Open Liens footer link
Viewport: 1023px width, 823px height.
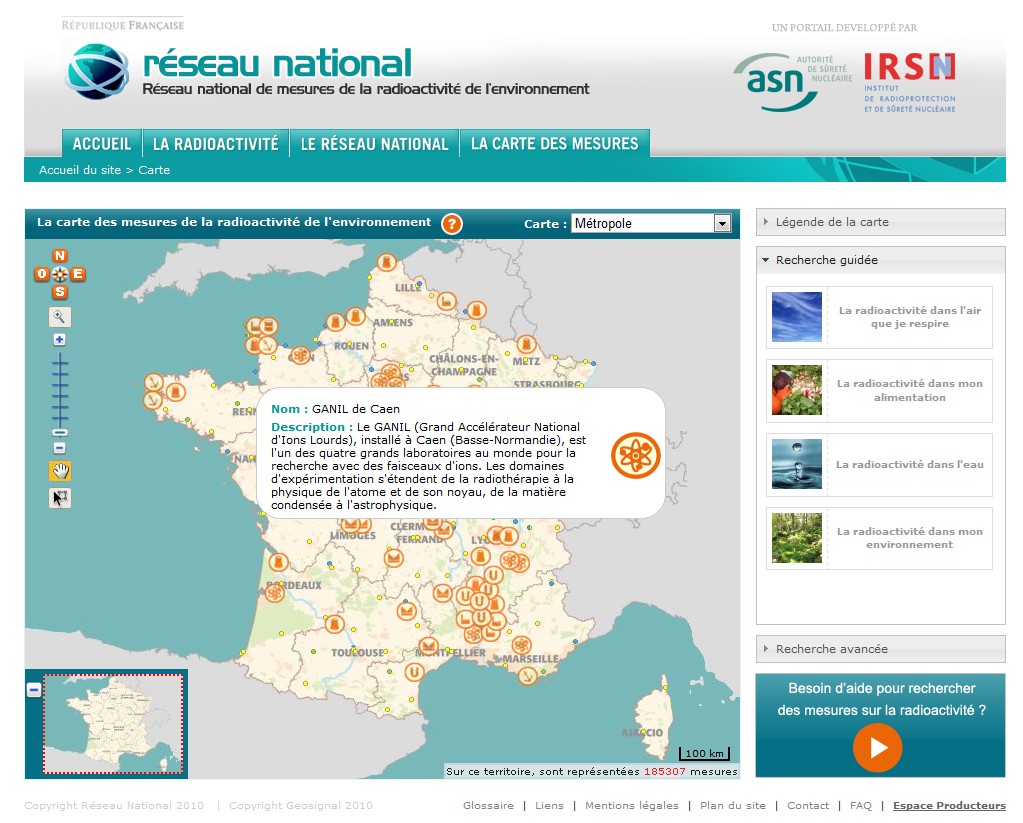pos(549,805)
